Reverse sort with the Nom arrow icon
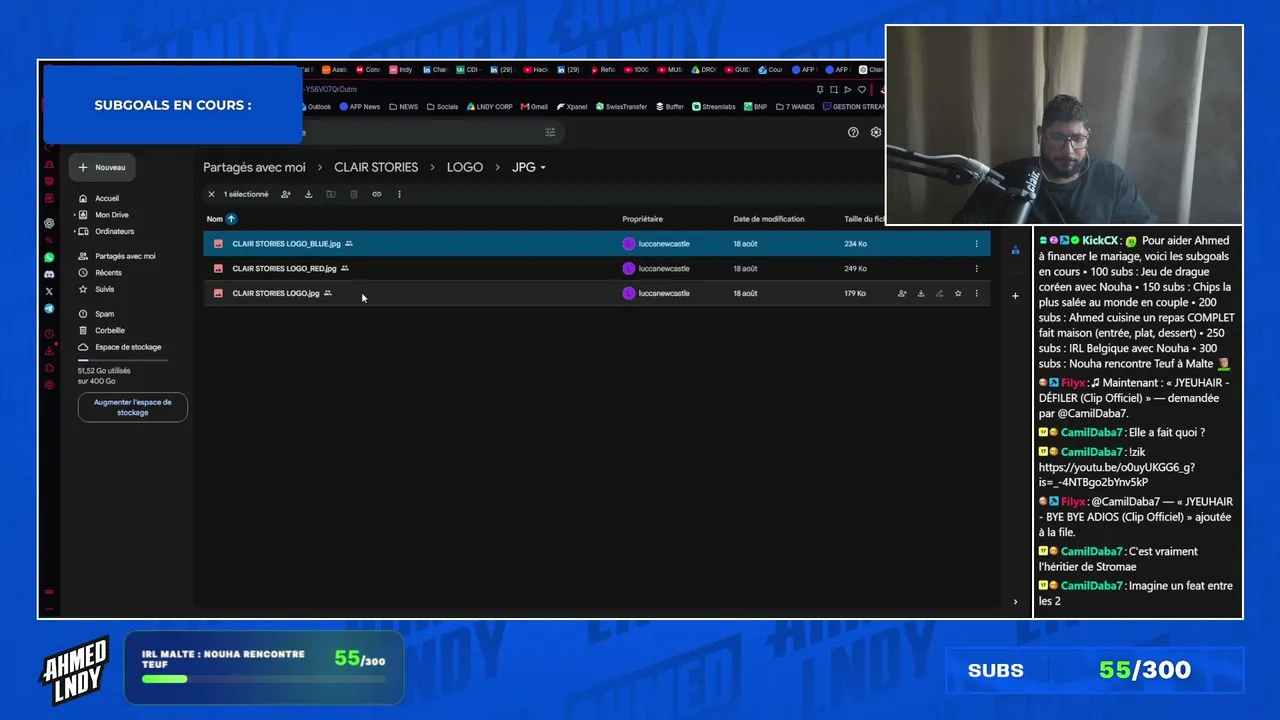1280x720 pixels. [x=231, y=219]
